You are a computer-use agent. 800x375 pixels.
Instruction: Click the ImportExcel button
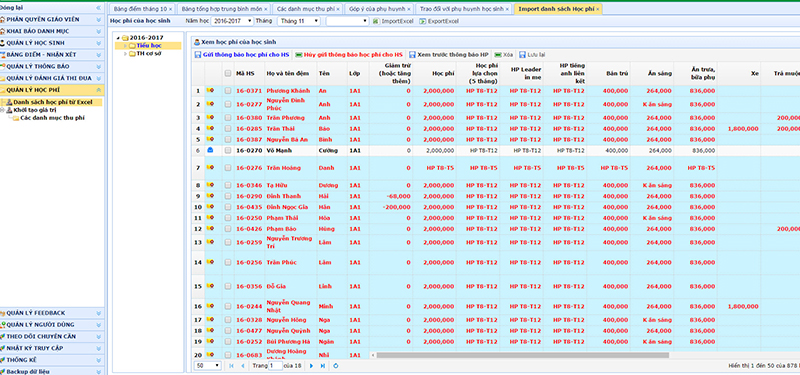[x=393, y=21]
